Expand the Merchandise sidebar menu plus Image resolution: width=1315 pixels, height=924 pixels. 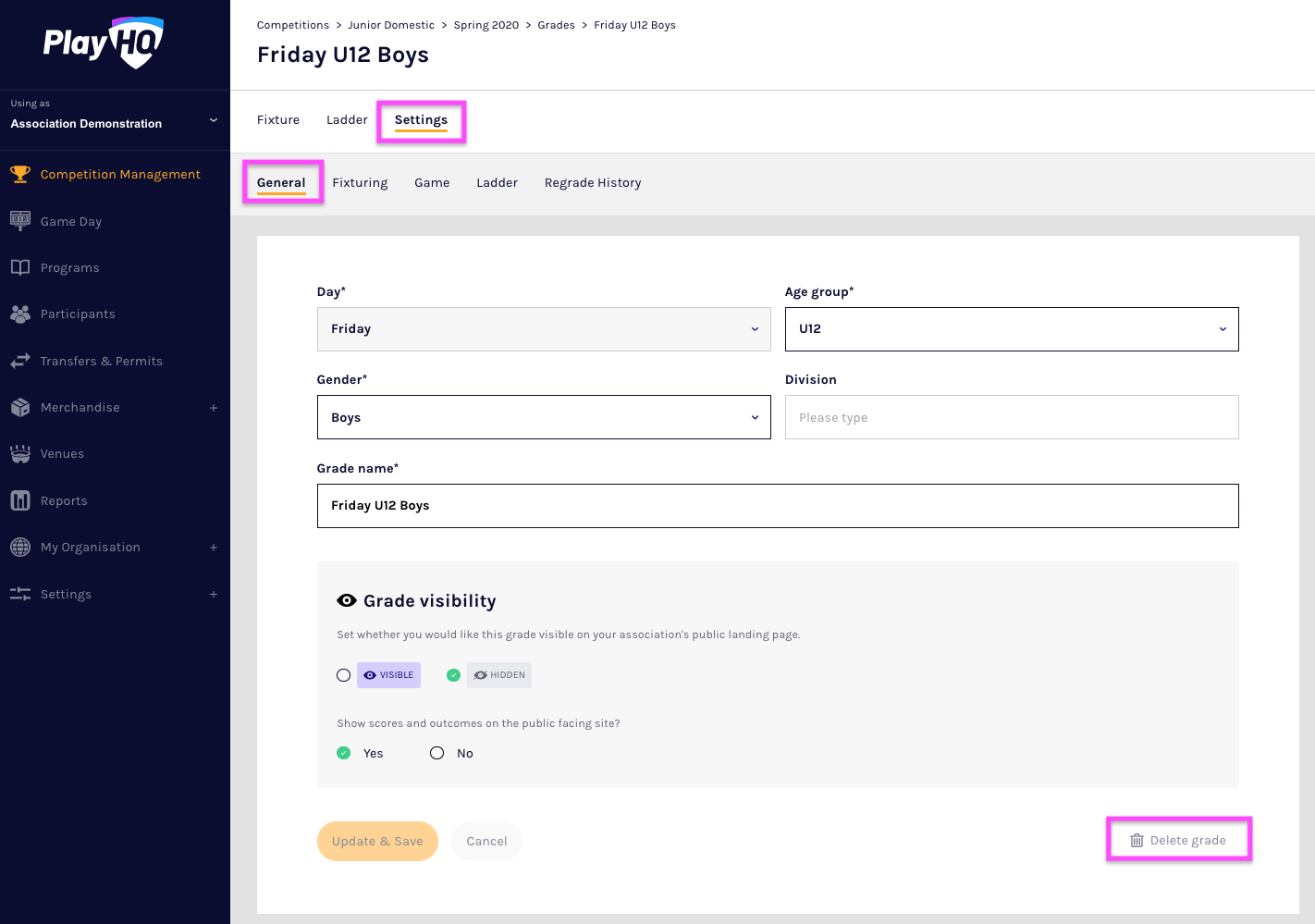pyautogui.click(x=214, y=408)
